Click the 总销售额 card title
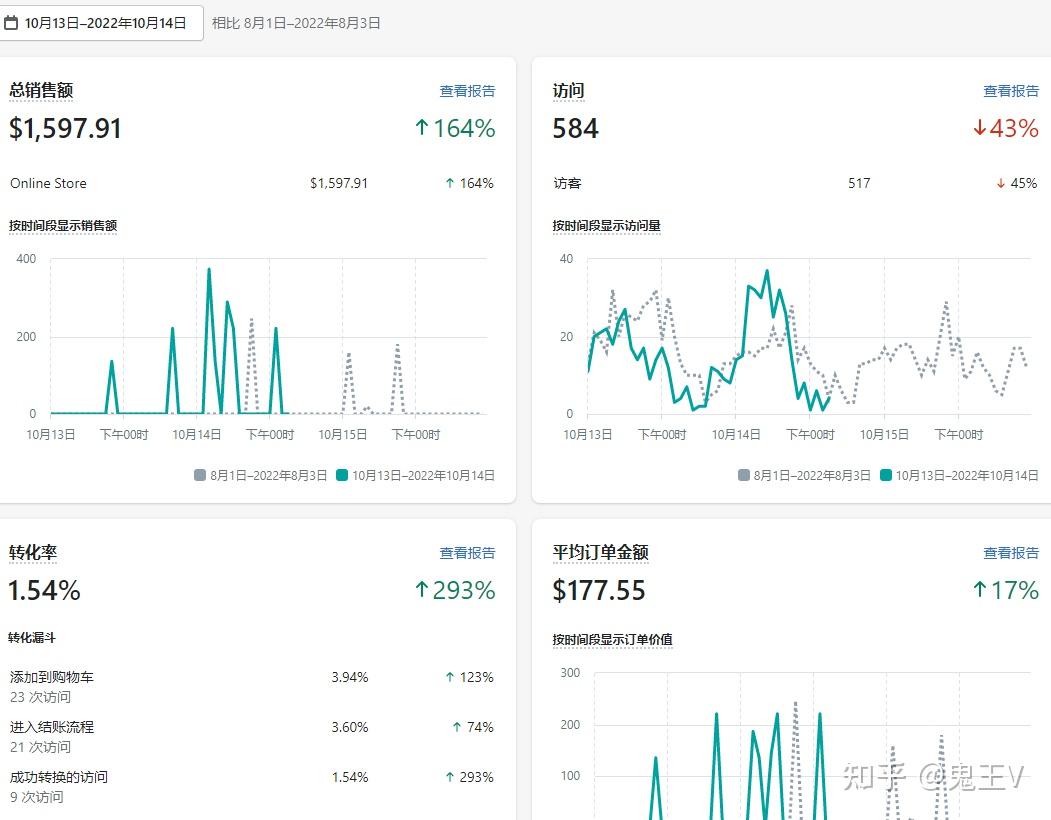This screenshot has height=820, width=1051. pos(41,91)
